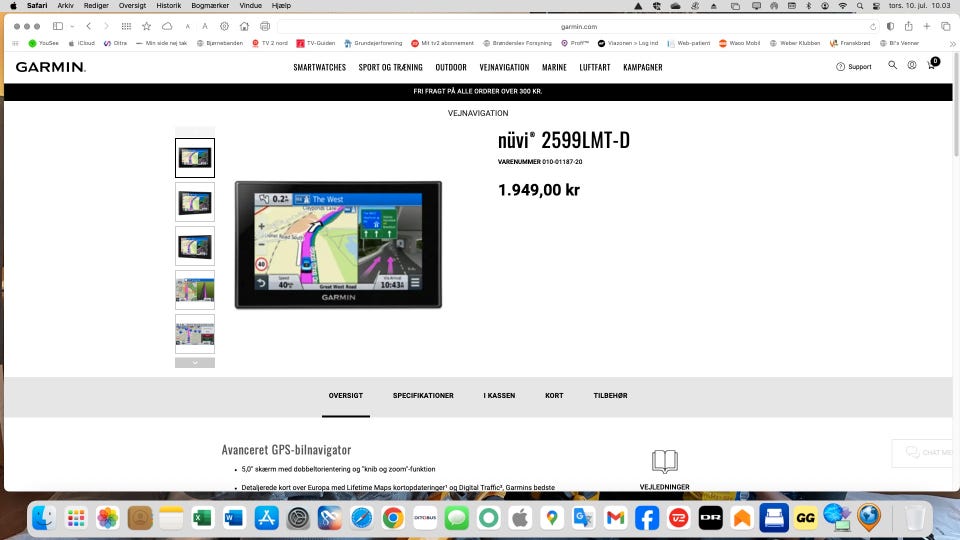Switch to the I Kassen tab
This screenshot has height=540, width=960.
(499, 396)
